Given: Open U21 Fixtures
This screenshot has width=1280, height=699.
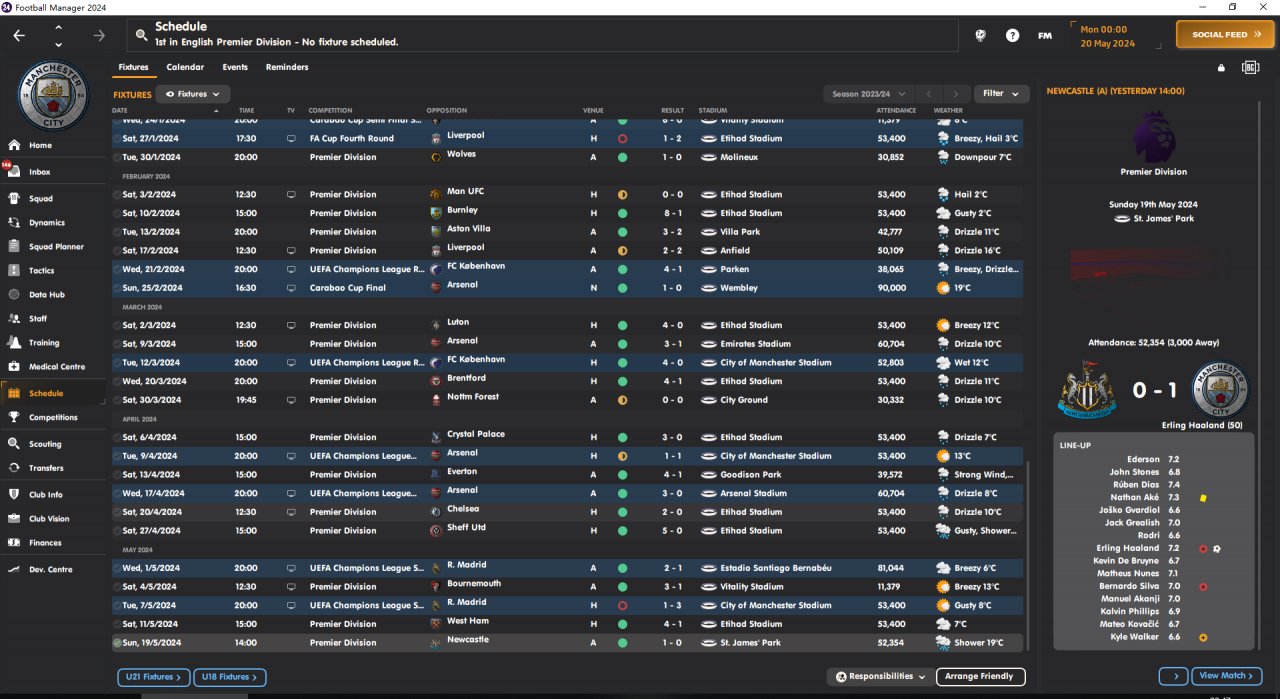Looking at the screenshot, I should (x=153, y=677).
